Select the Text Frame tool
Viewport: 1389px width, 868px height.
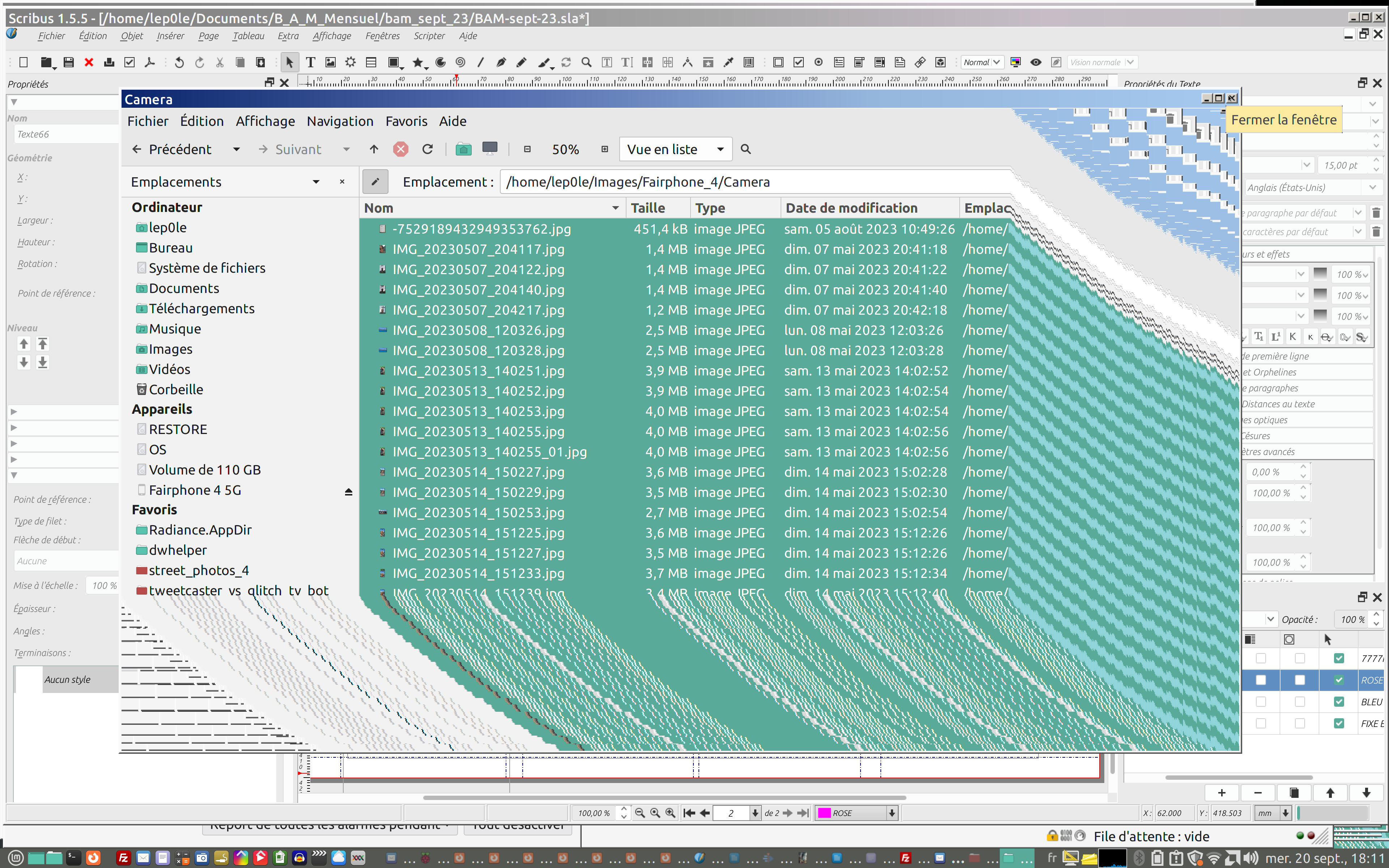[310, 62]
